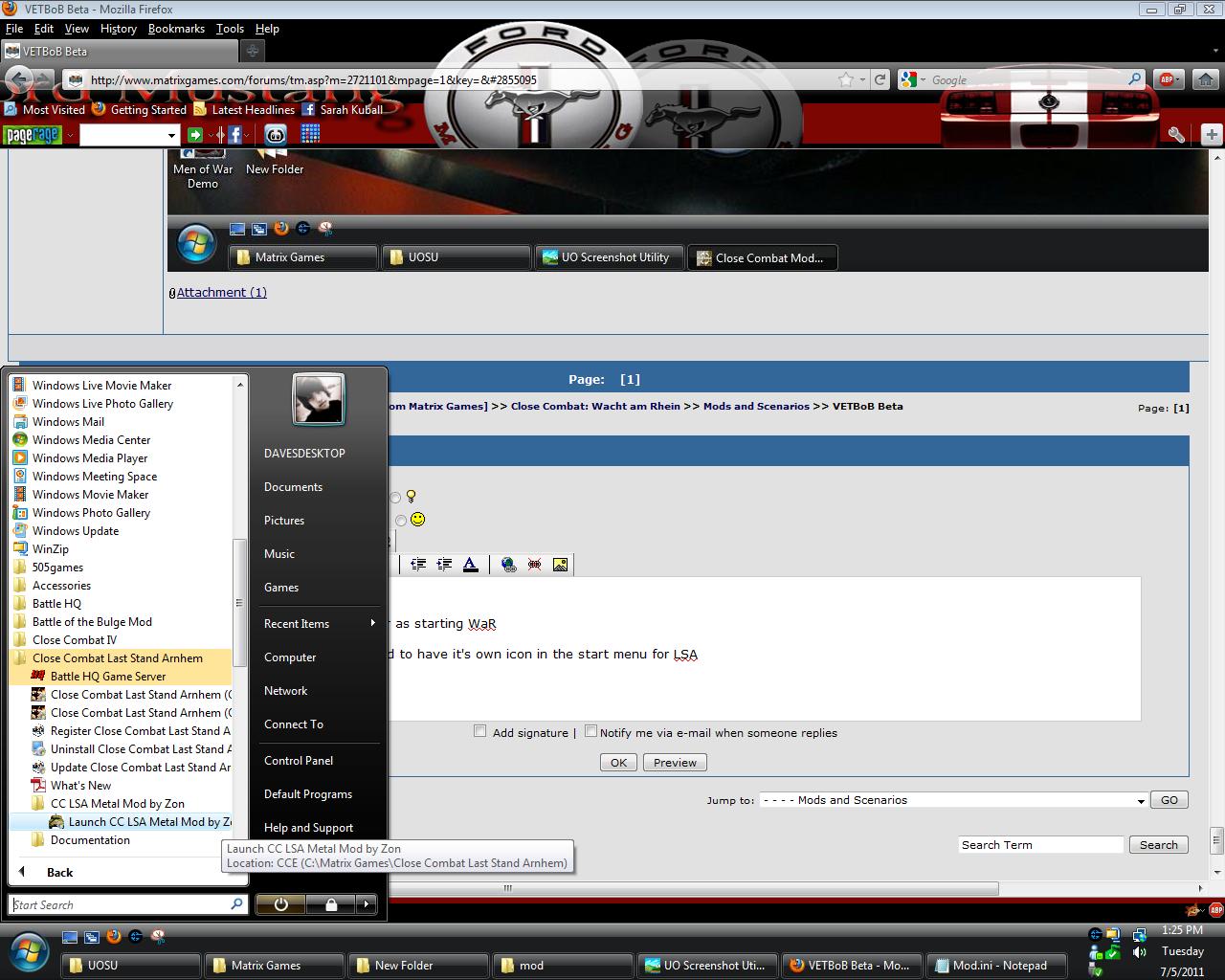Open the Help menu in Firefox
Image resolution: width=1225 pixels, height=980 pixels.
(x=267, y=29)
